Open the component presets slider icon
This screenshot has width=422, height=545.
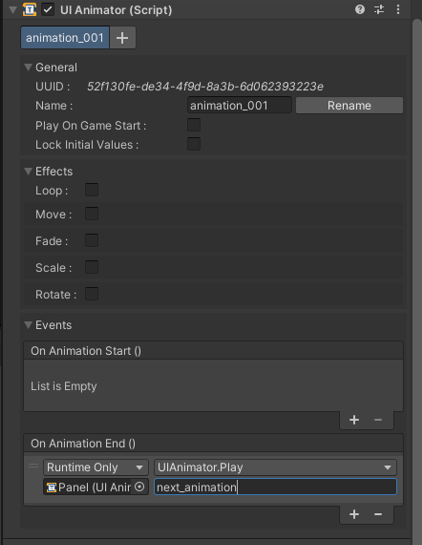point(379,9)
